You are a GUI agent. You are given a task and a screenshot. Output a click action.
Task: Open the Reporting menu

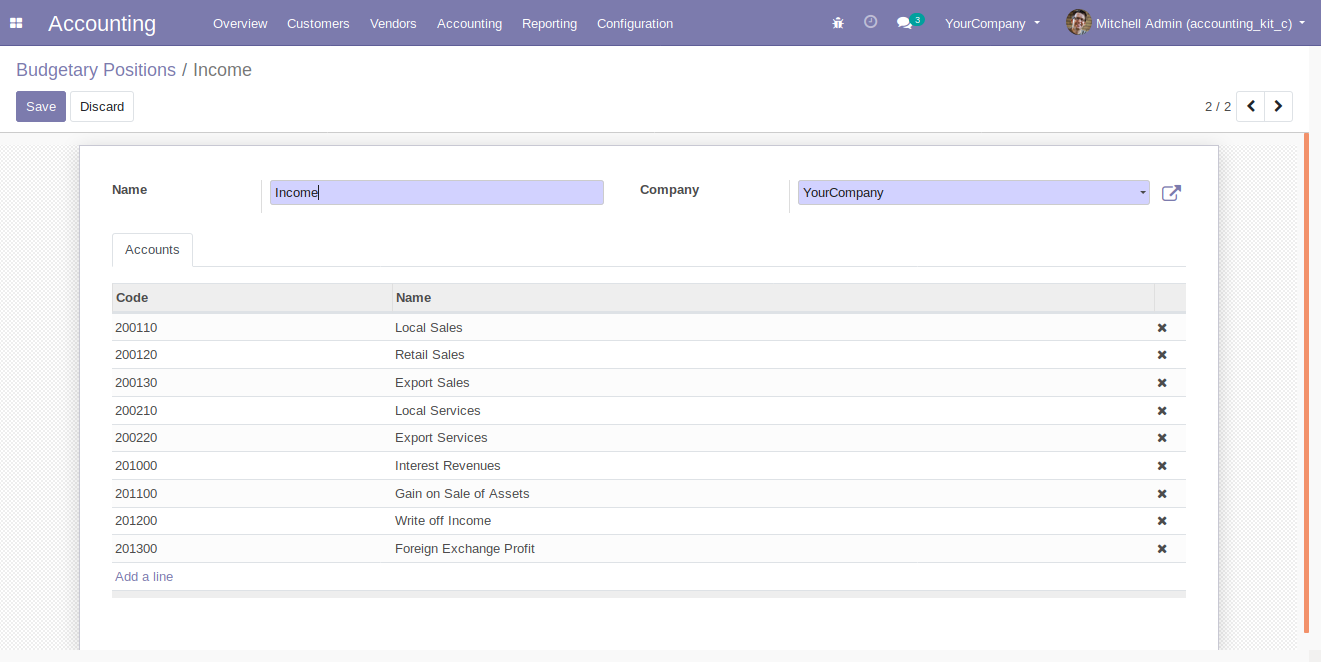(549, 23)
